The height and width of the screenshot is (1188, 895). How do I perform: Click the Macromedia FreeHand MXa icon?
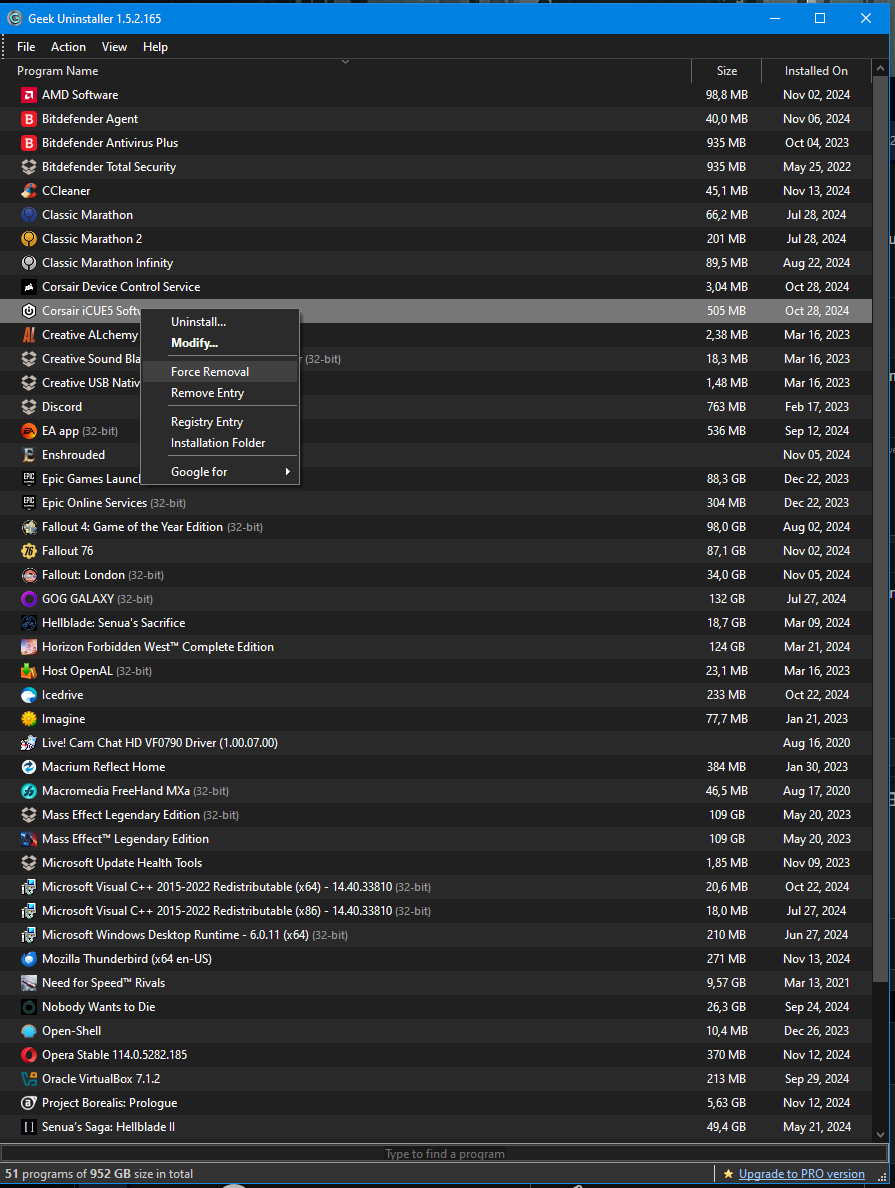[29, 791]
